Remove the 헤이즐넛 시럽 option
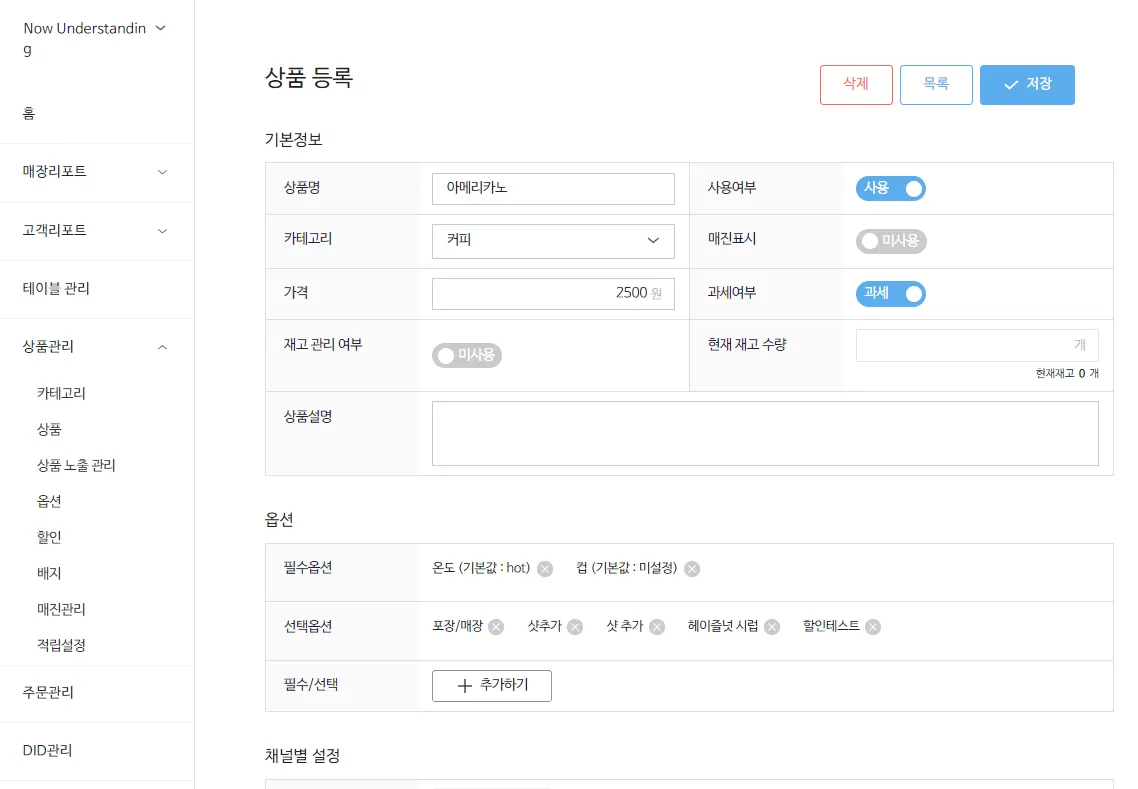The width and height of the screenshot is (1138, 789). (772, 627)
